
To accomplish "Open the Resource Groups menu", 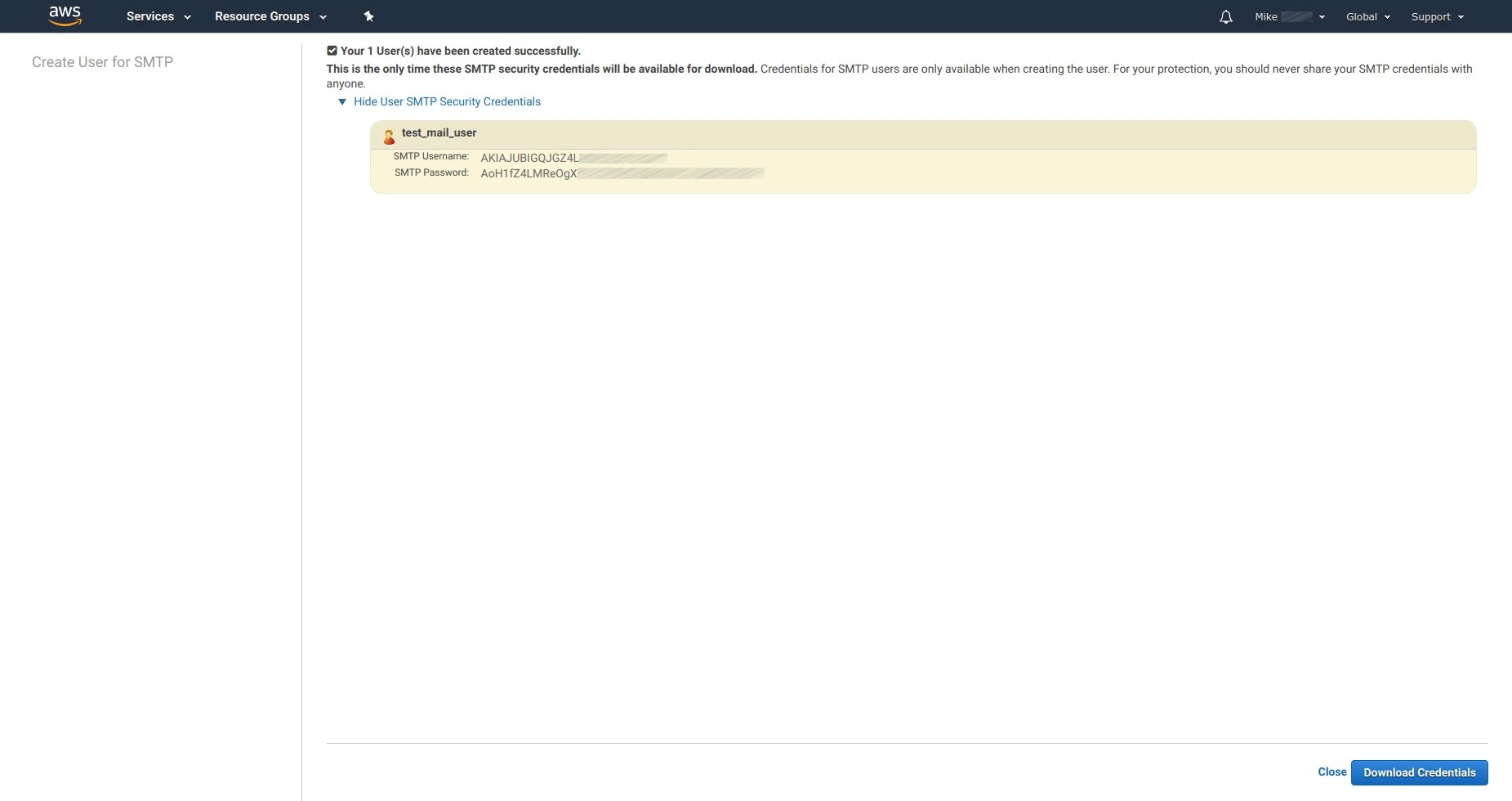I will 261,16.
